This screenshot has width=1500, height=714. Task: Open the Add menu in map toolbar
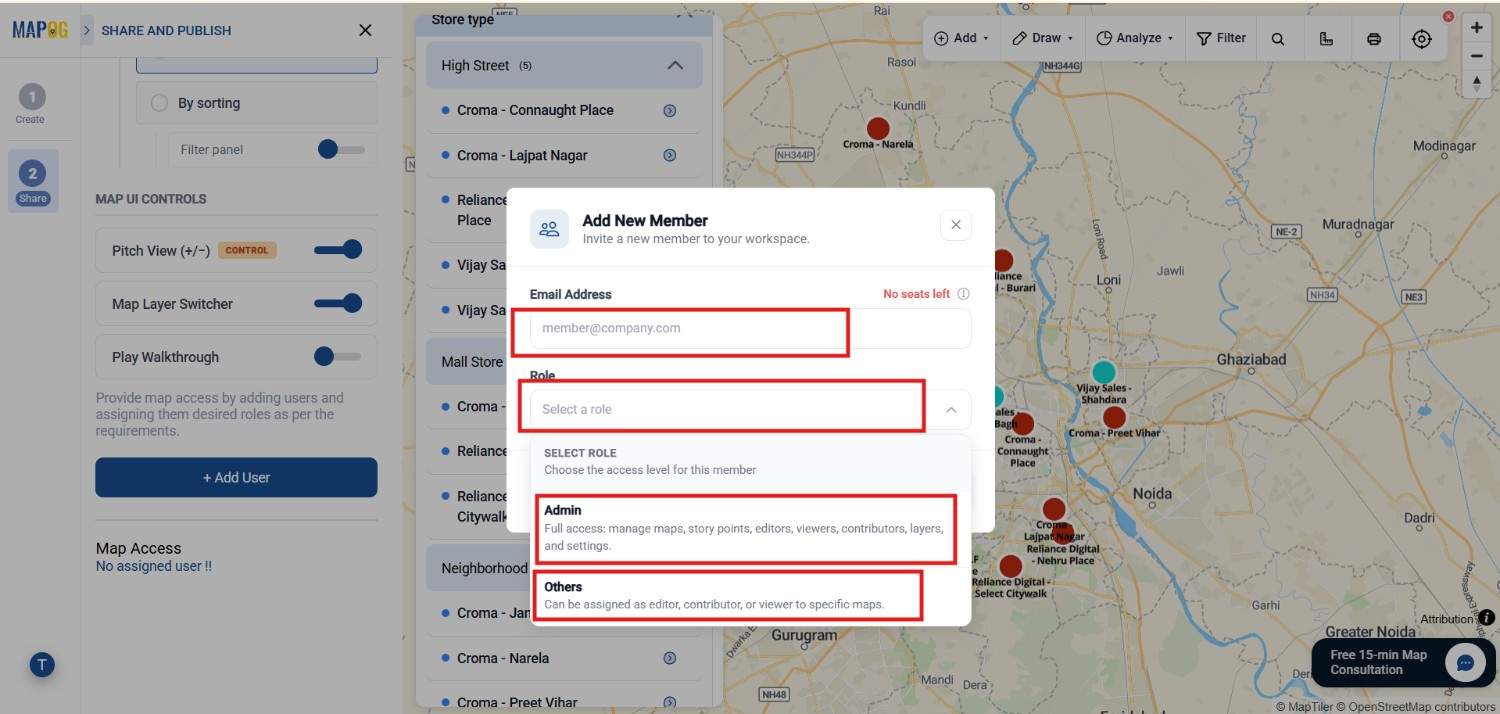point(961,38)
